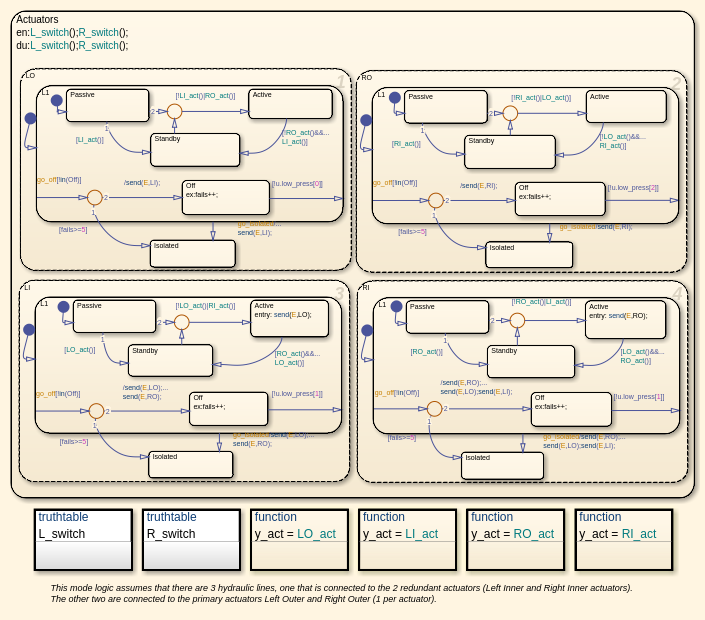705x620 pixels.
Task: Click the default transition dot of the LI state
Action: click(x=29, y=330)
